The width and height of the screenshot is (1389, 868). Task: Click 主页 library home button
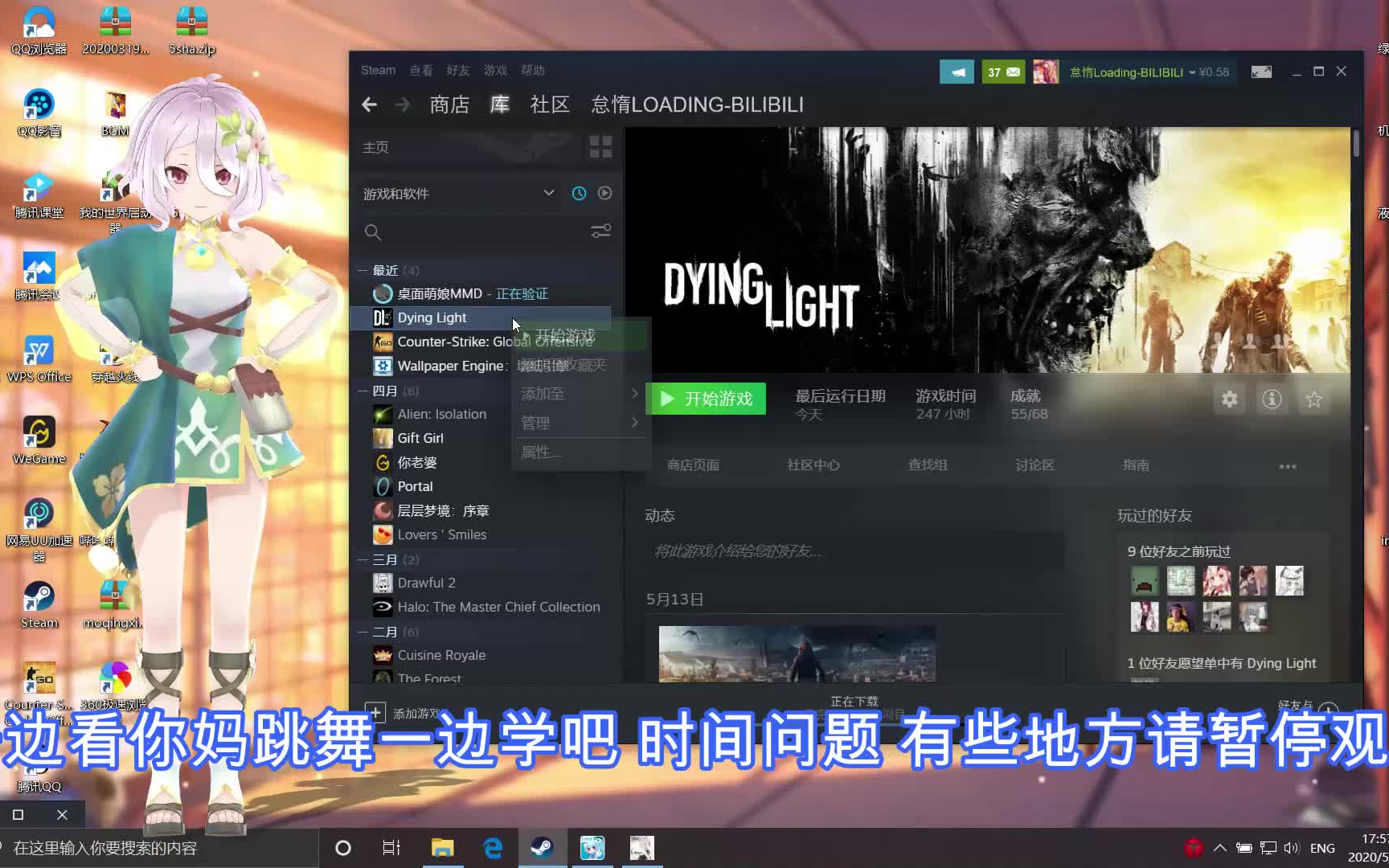[x=466, y=147]
